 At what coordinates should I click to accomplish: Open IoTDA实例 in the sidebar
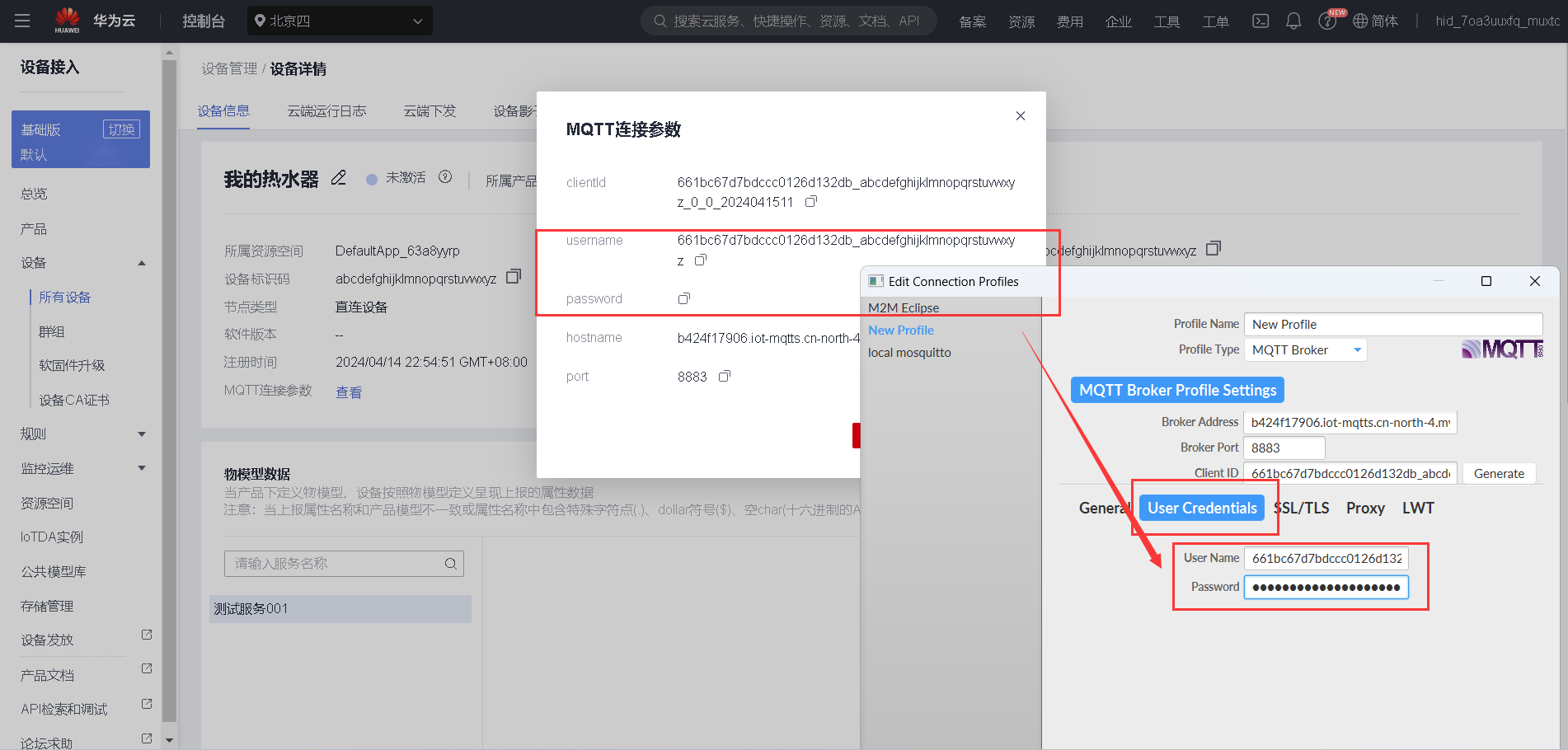(52, 537)
